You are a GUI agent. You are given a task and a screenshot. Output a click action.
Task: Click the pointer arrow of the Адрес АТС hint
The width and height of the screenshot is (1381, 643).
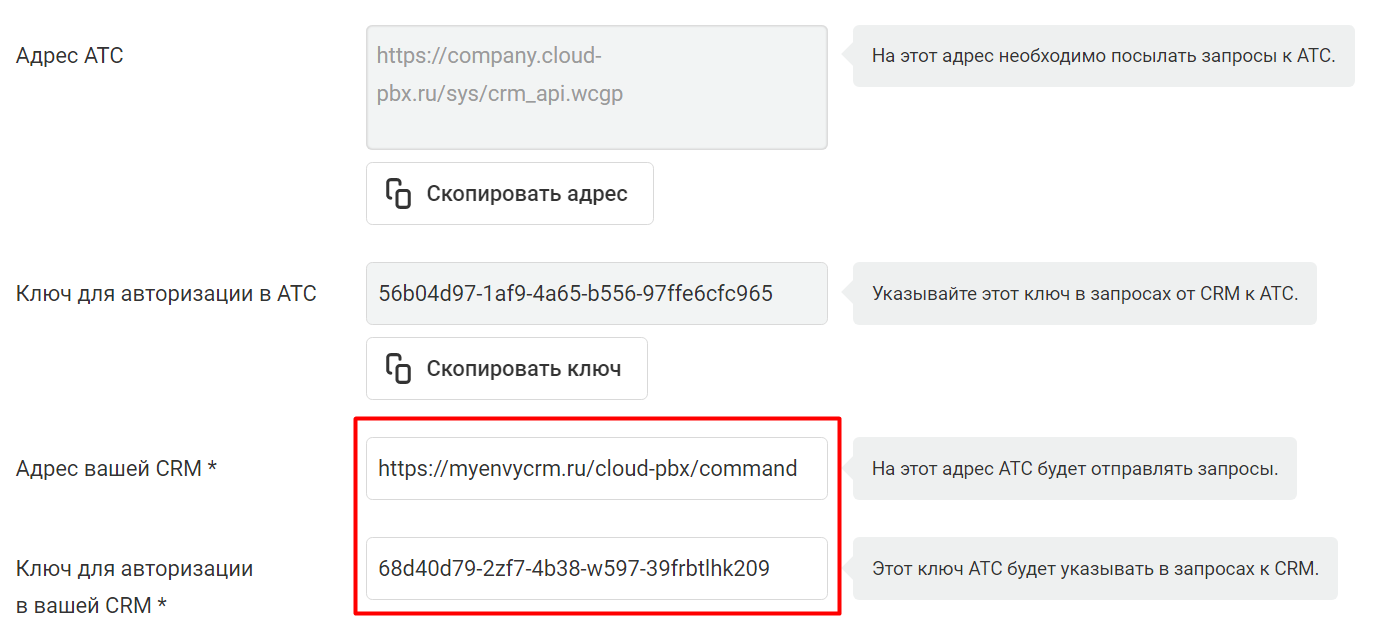pos(847,56)
